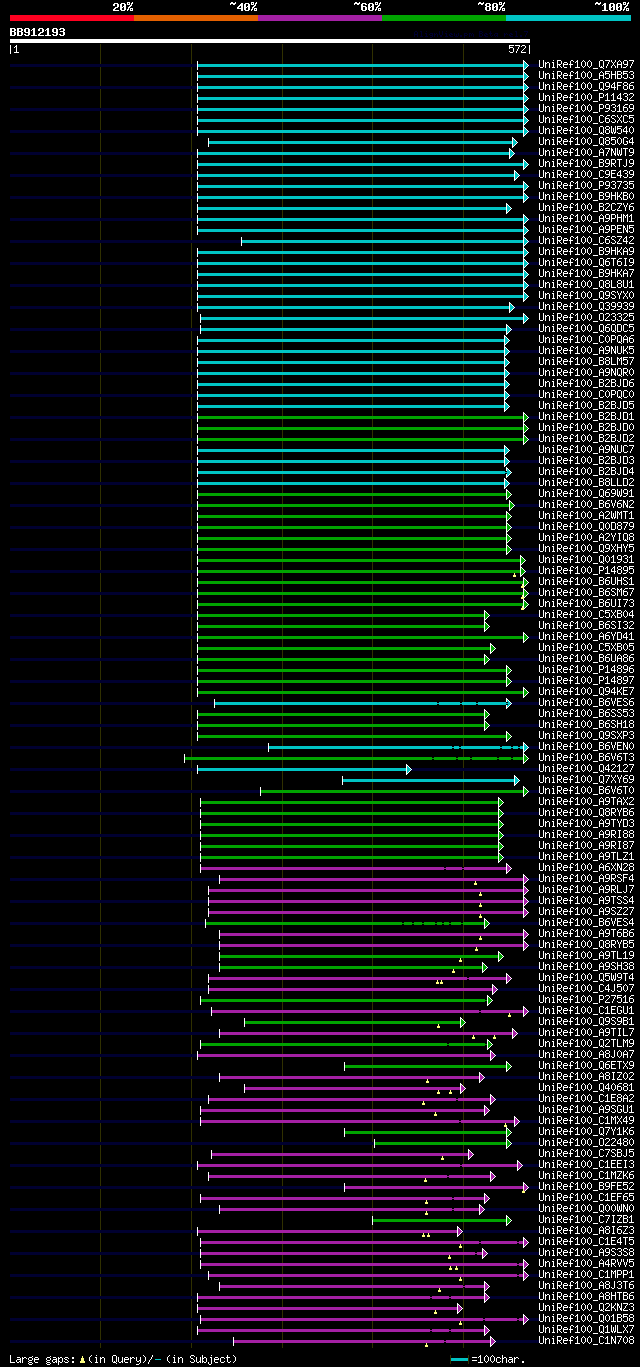Select hit label UniRef100_B8LM57

coord(586,361)
